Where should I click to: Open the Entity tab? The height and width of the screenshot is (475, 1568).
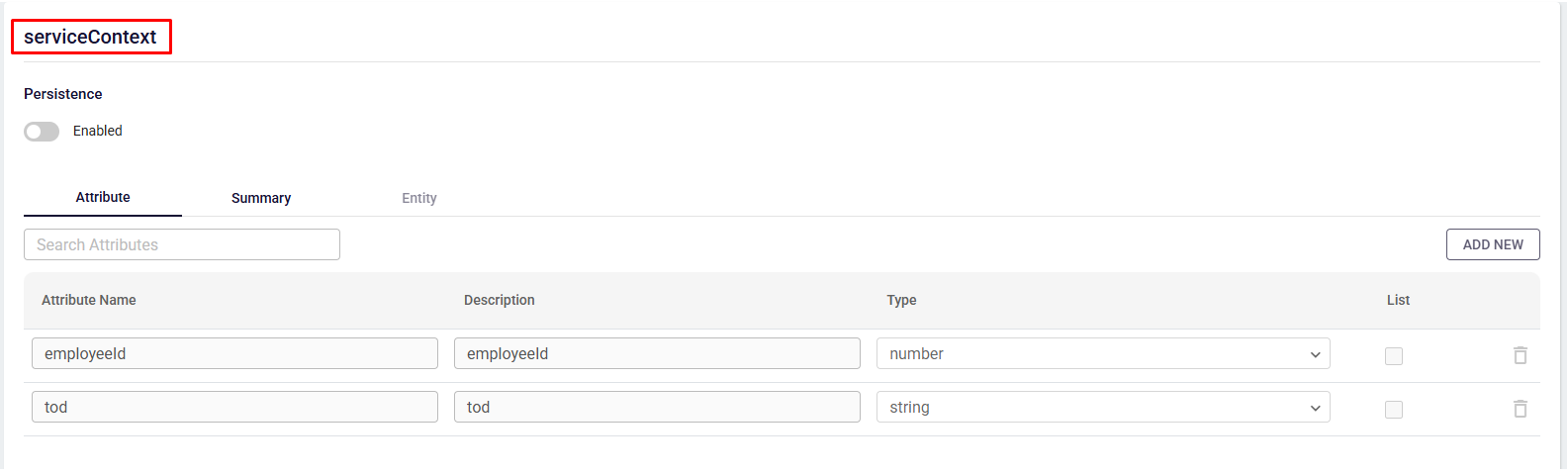click(x=419, y=198)
